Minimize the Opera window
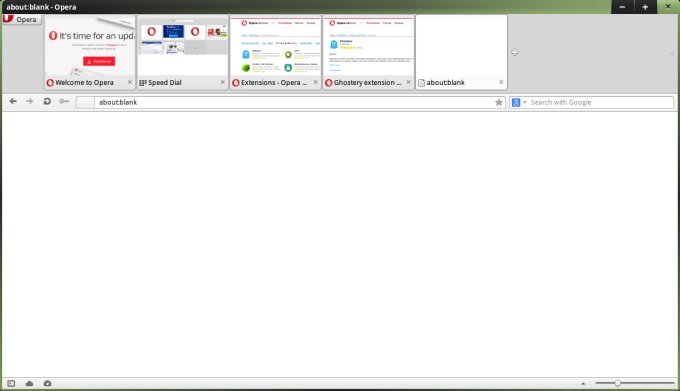Image resolution: width=680 pixels, height=391 pixels. (622, 7)
